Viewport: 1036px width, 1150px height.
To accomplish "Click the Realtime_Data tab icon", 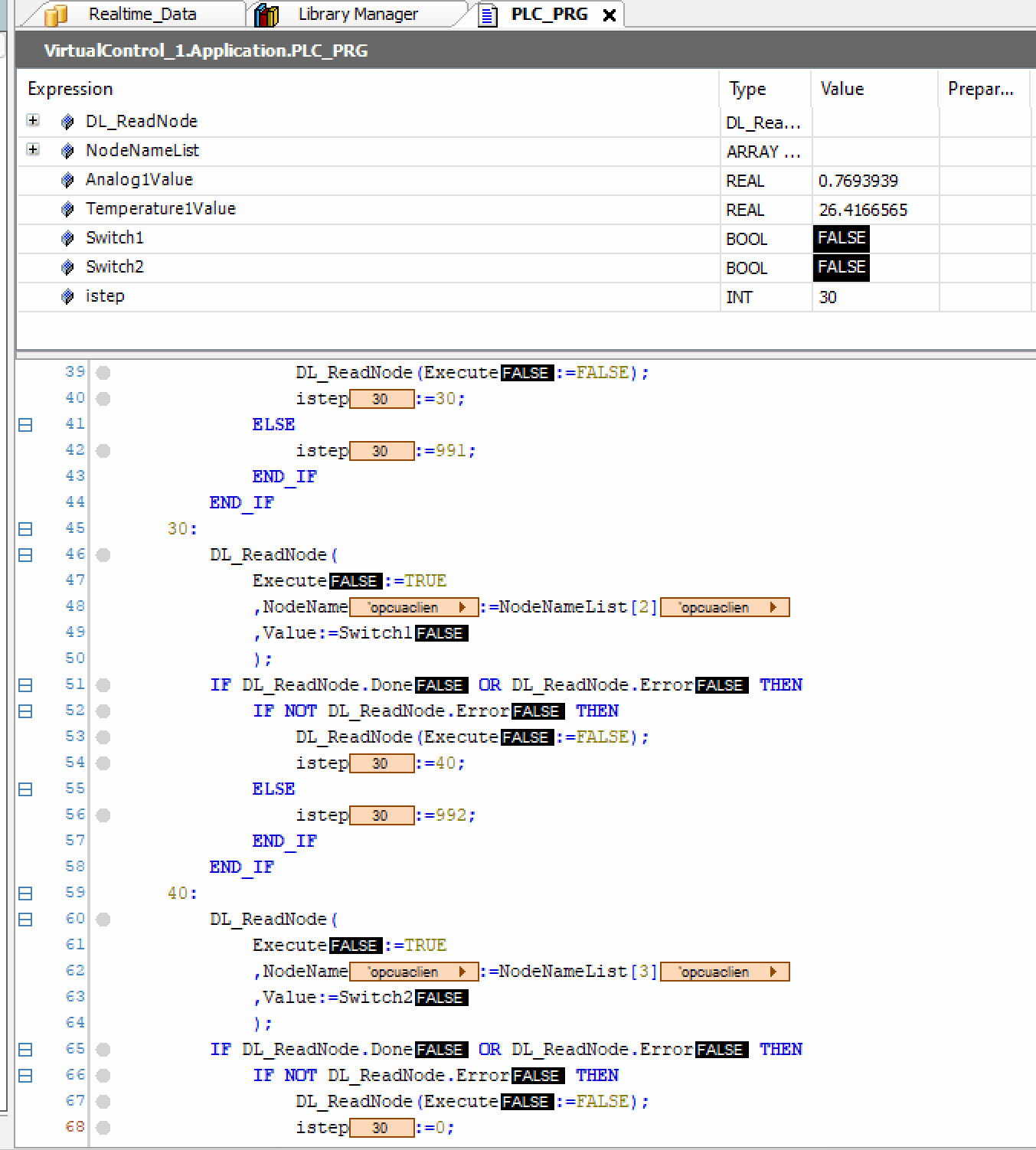I will point(55,15).
